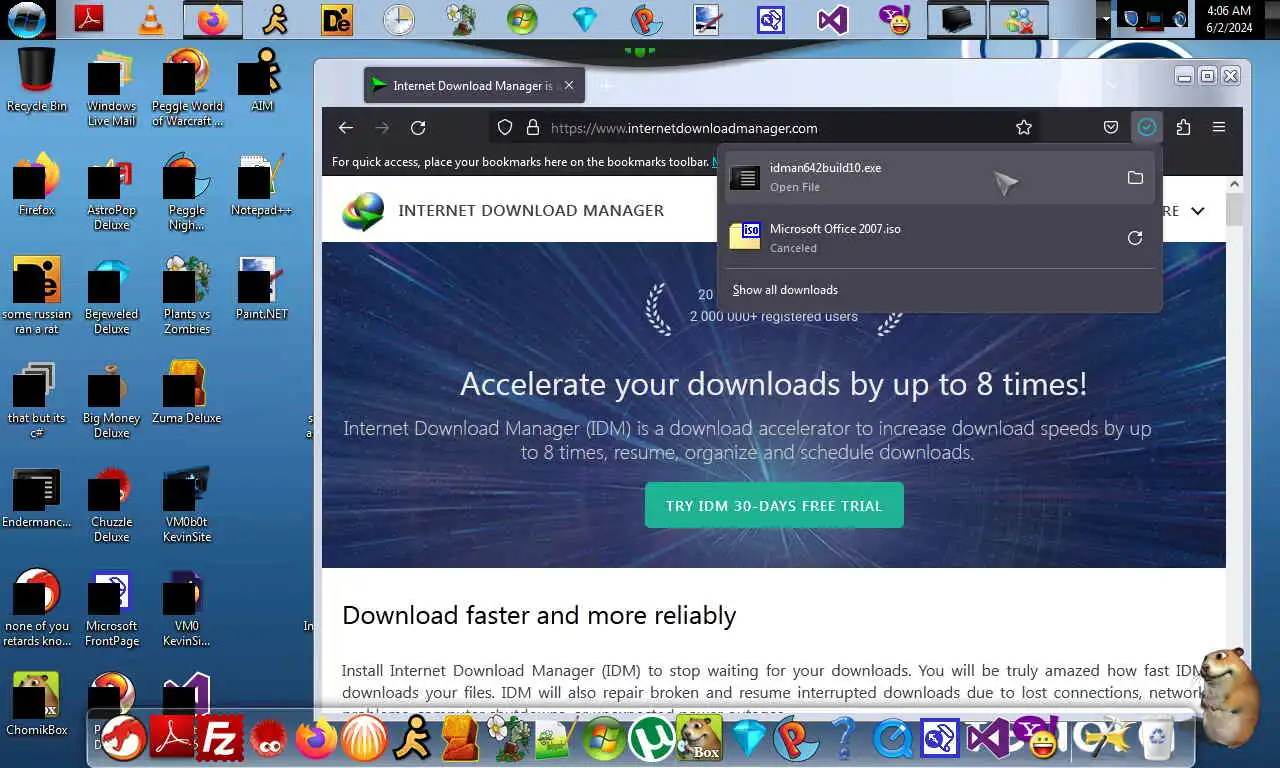Open Visual Studio in top taskbar
The height and width of the screenshot is (768, 1280).
tap(832, 19)
